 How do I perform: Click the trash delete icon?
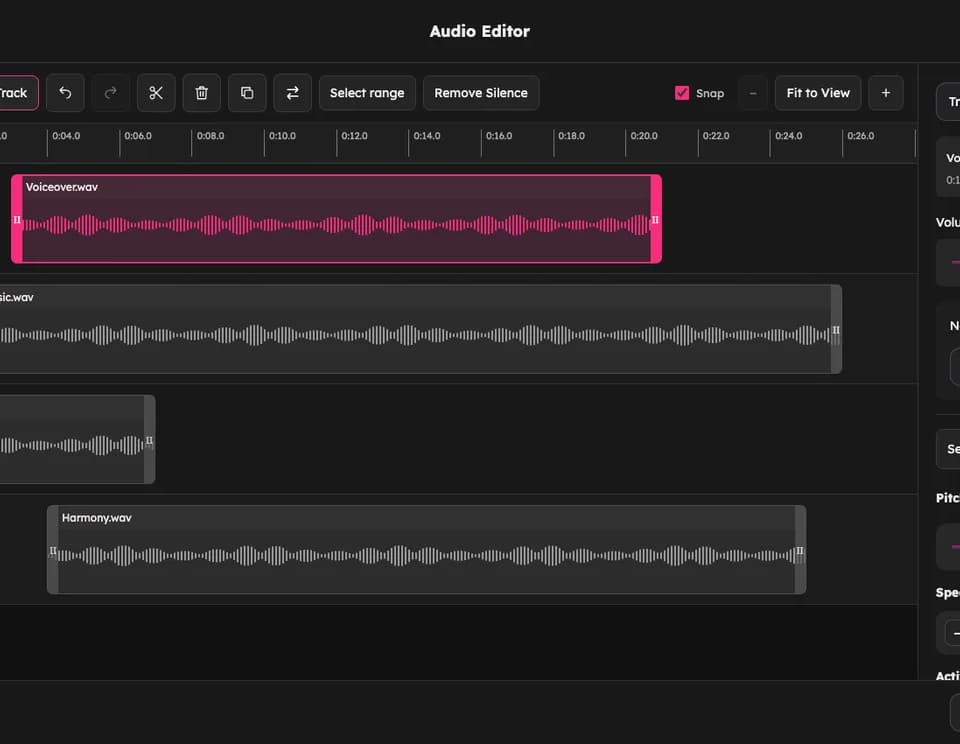tap(201, 93)
